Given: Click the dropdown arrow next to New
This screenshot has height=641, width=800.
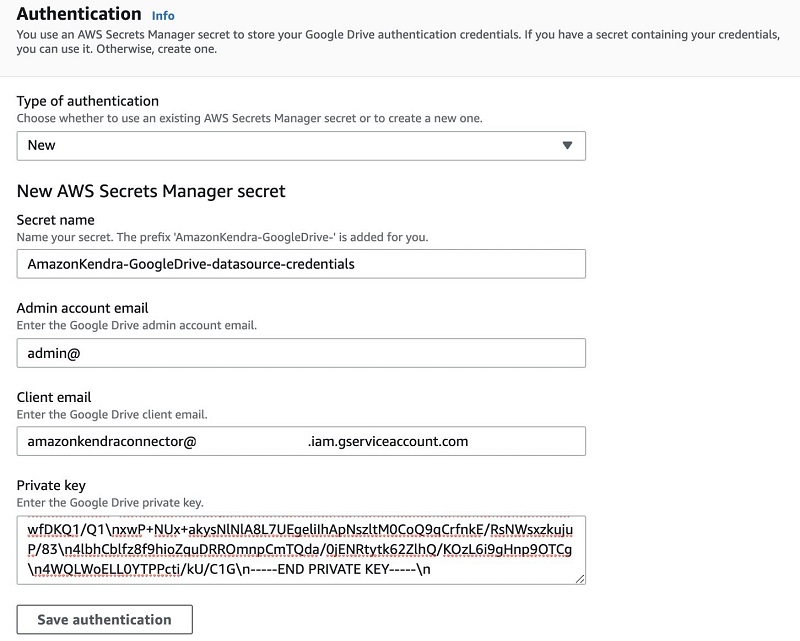Looking at the screenshot, I should [567, 145].
